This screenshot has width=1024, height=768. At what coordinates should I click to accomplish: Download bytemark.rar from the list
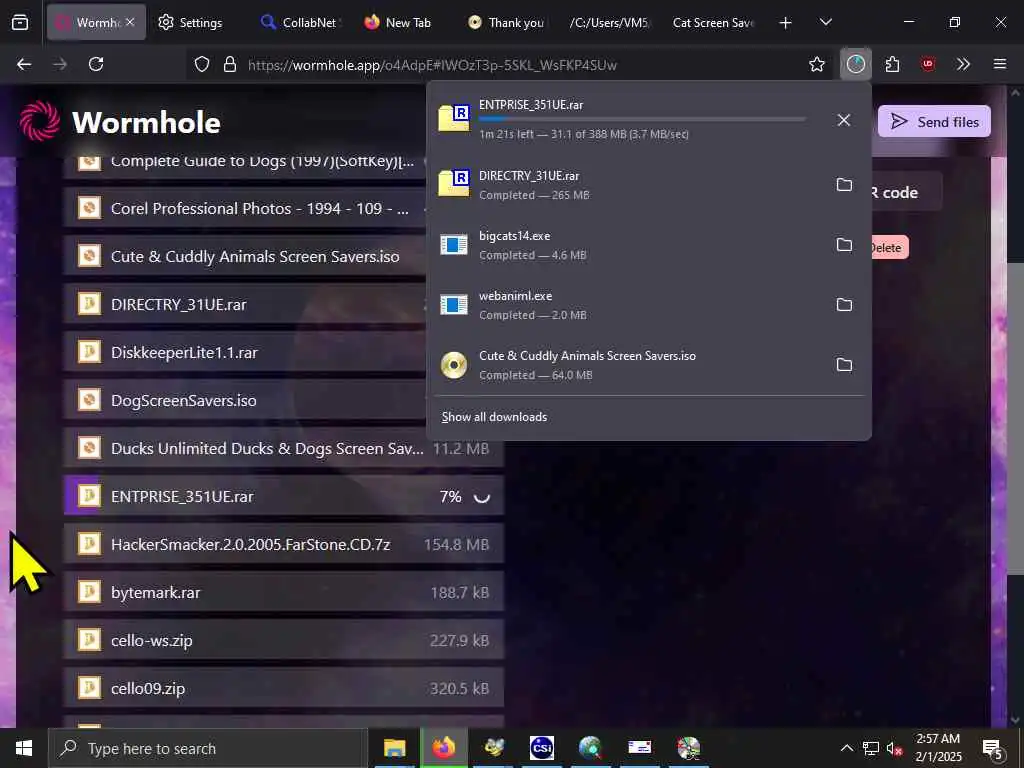(x=283, y=592)
